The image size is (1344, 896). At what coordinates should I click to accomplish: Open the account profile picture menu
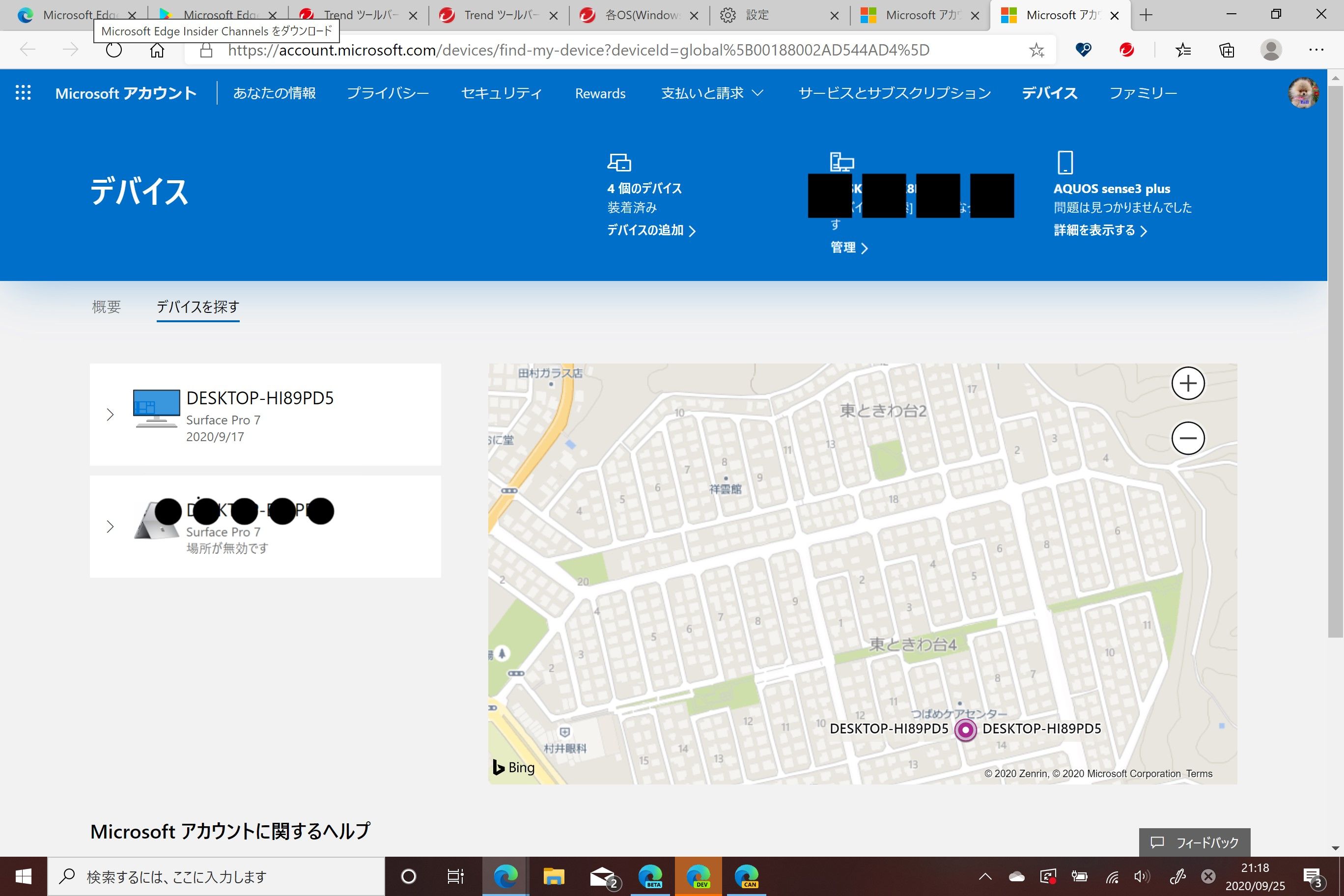[x=1303, y=92]
